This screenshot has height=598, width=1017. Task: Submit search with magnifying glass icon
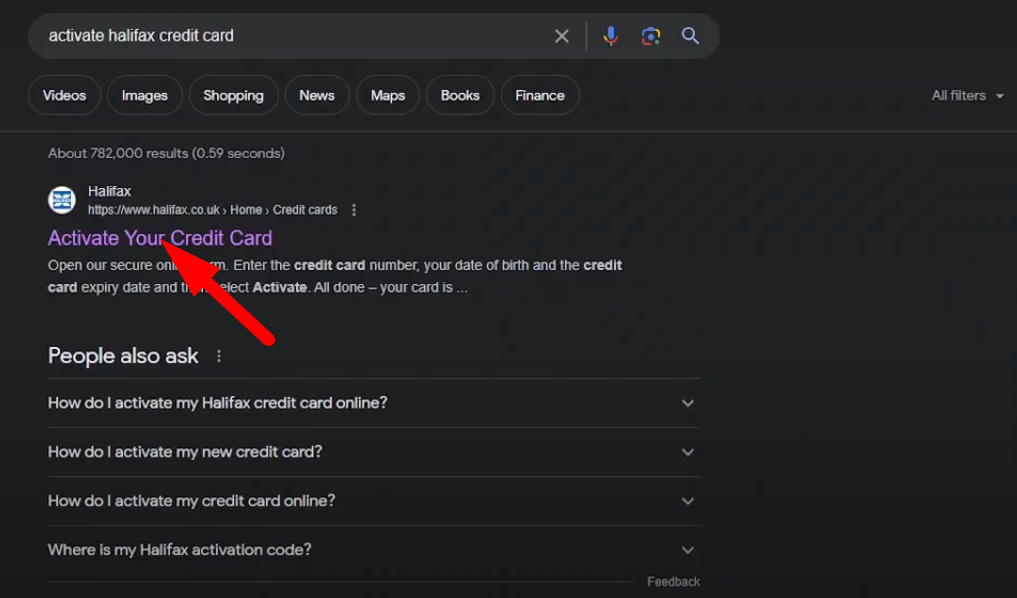click(690, 36)
